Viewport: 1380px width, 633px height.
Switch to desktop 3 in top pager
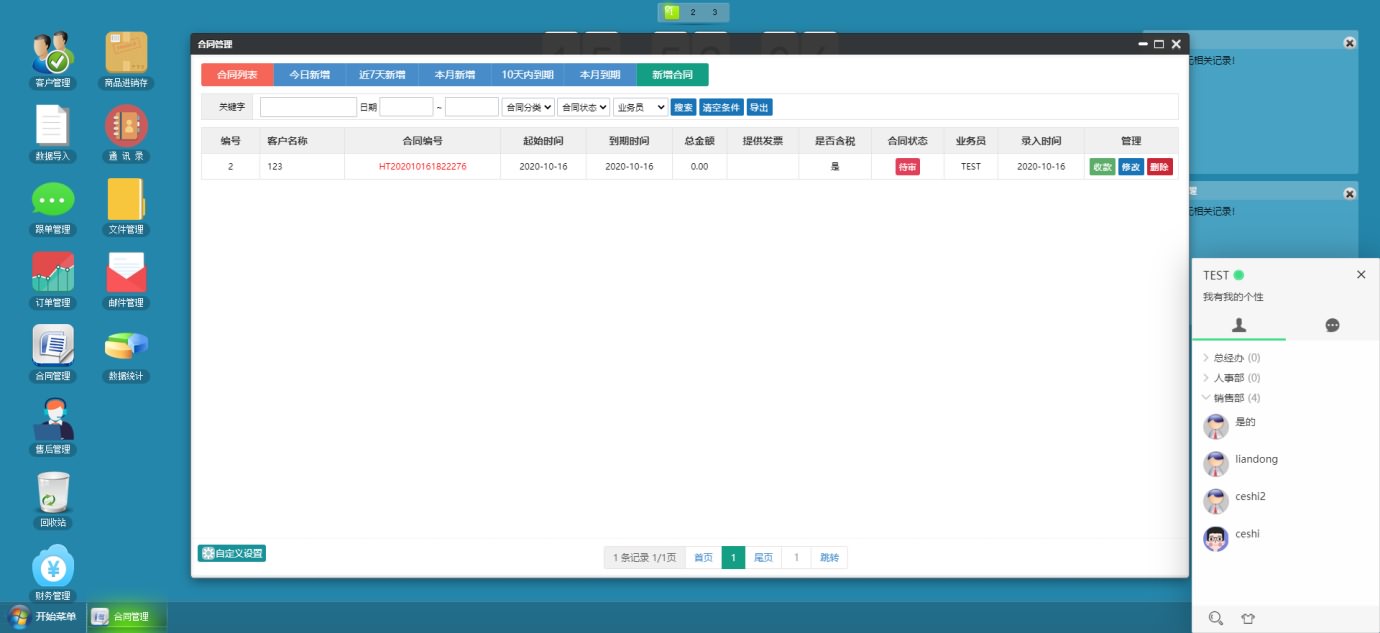(715, 12)
